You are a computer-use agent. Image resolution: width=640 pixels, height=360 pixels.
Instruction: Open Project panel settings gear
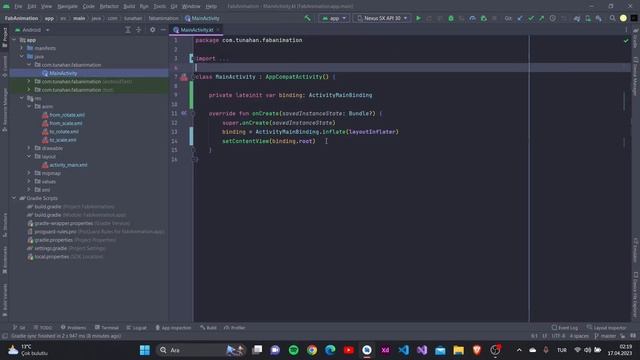click(x=152, y=30)
